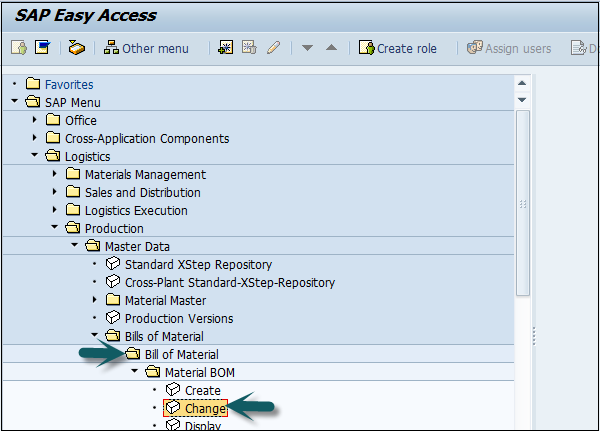The height and width of the screenshot is (431, 600).
Task: Click the move favorite down arrow
Action: point(308,48)
